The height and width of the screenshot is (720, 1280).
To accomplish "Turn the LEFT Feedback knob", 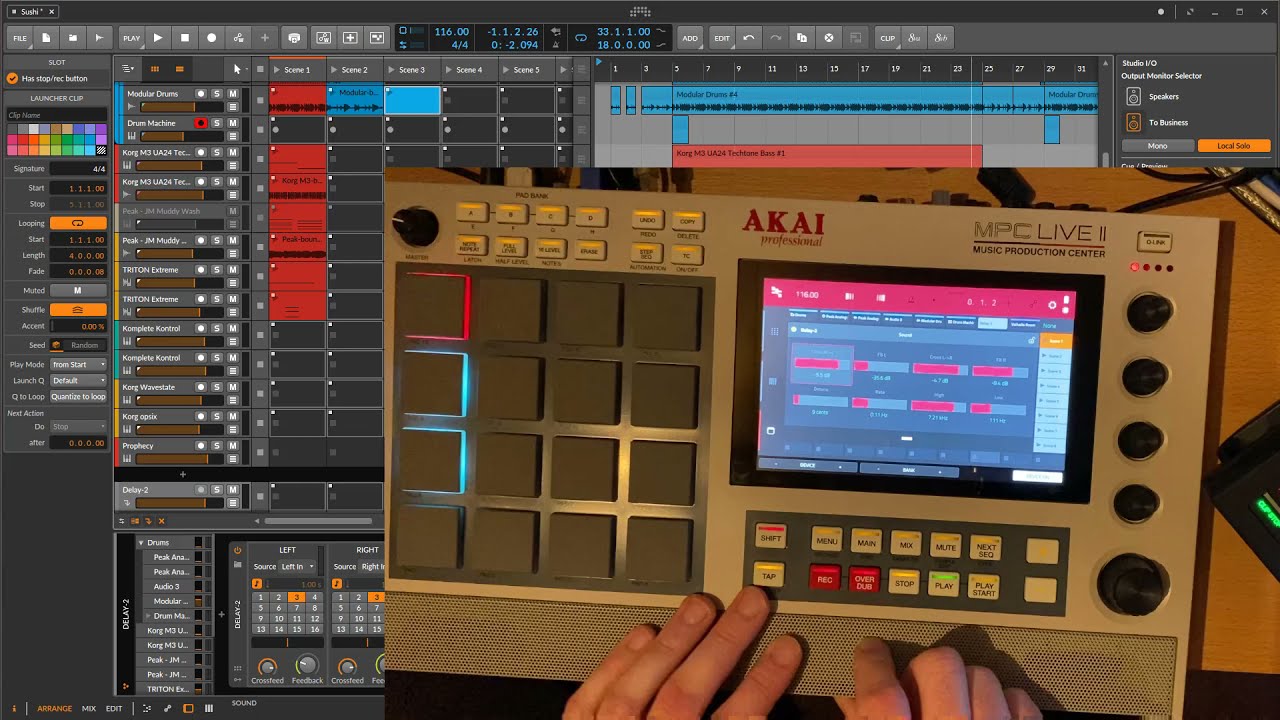I will (307, 665).
